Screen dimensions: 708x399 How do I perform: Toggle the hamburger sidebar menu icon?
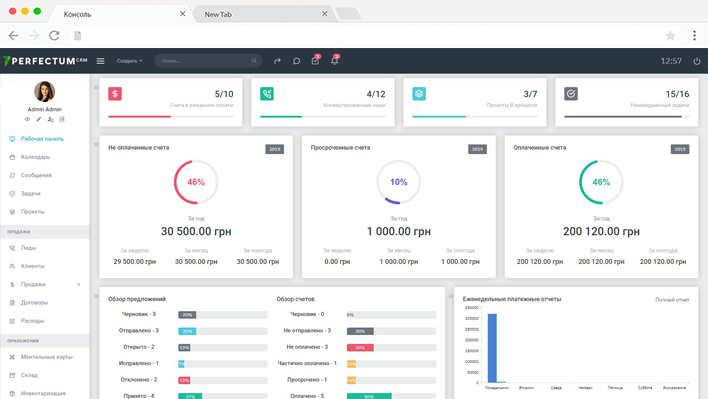pyautogui.click(x=100, y=61)
